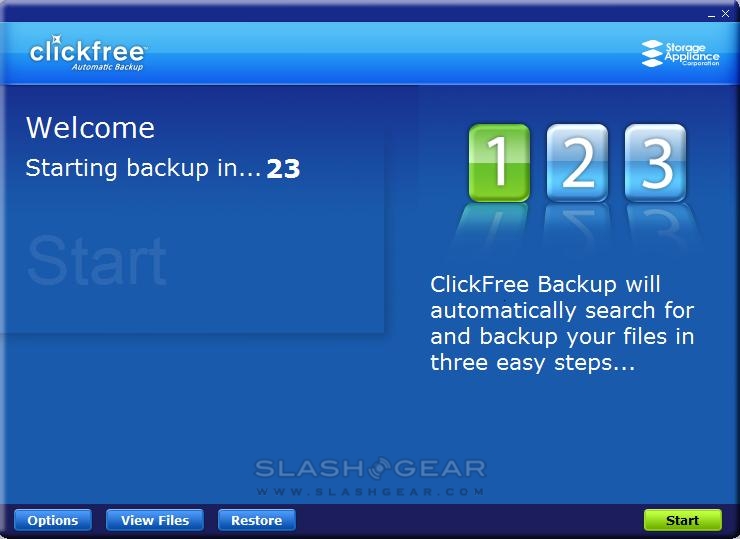Click the backup countdown number 23
This screenshot has height=539, width=740.
point(283,169)
